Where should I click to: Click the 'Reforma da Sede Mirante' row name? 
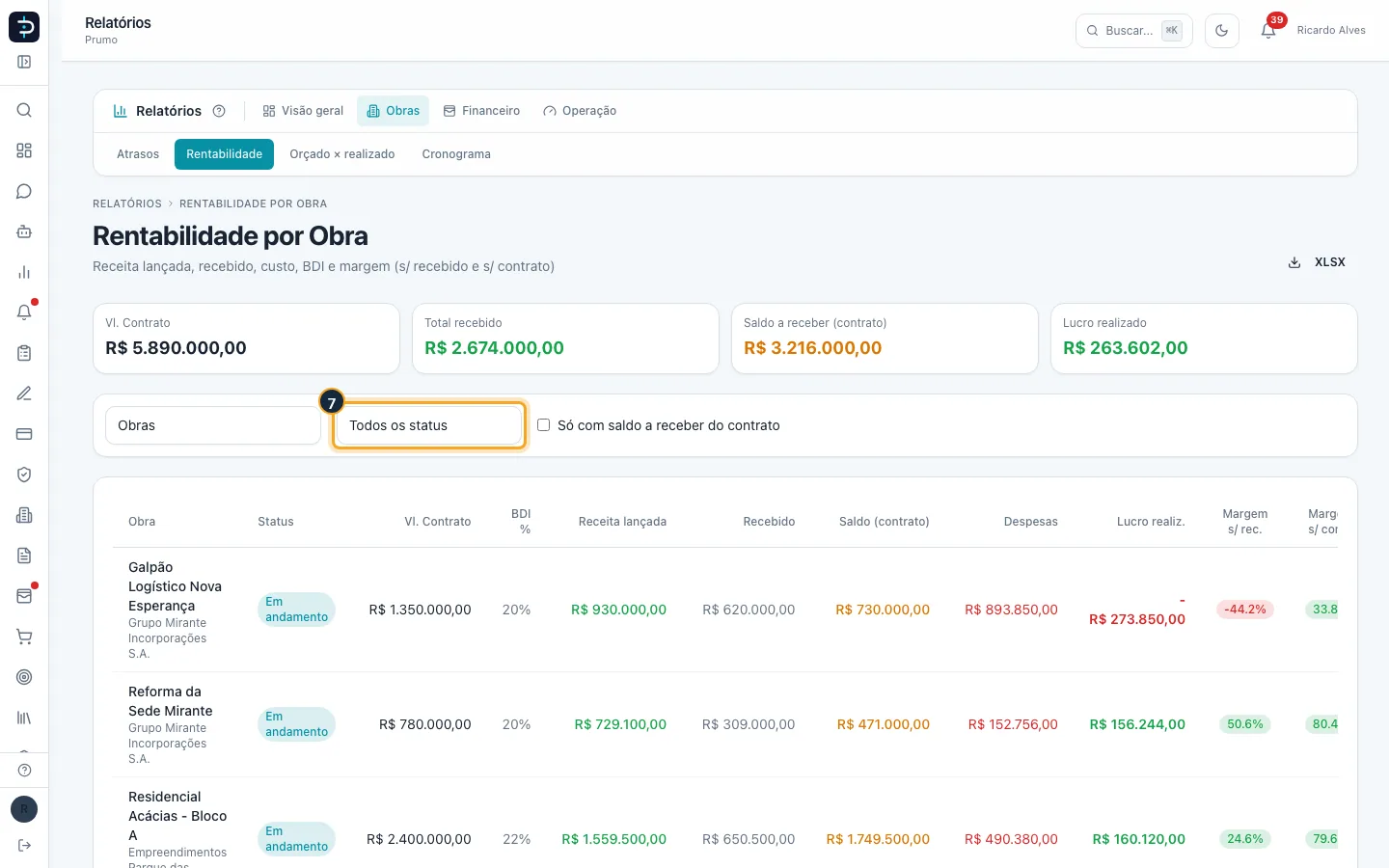pos(171,701)
